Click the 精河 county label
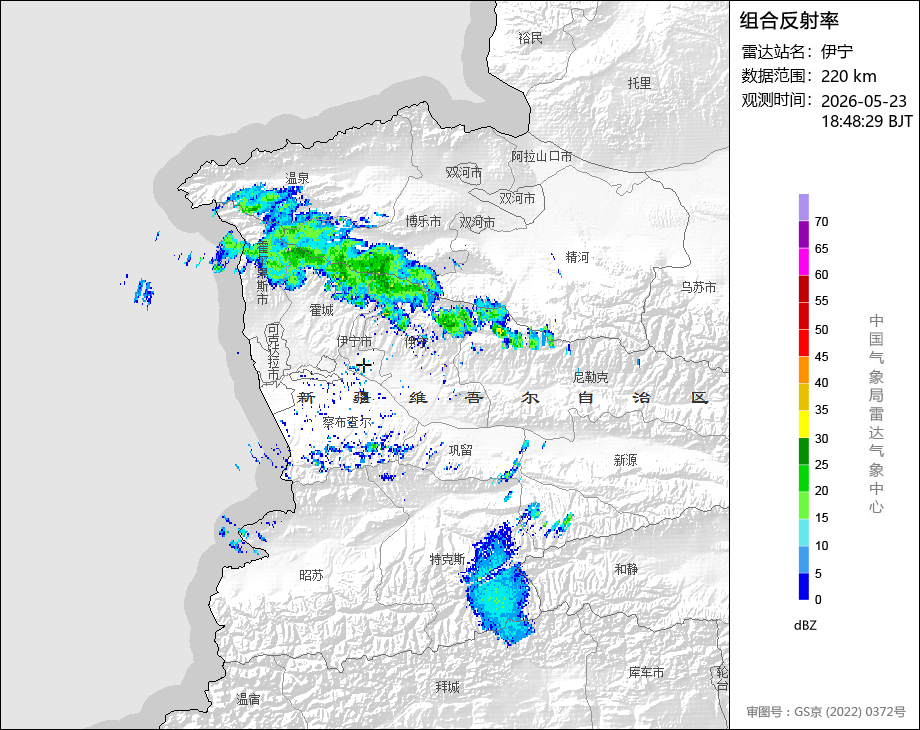This screenshot has width=920, height=730. pyautogui.click(x=577, y=257)
